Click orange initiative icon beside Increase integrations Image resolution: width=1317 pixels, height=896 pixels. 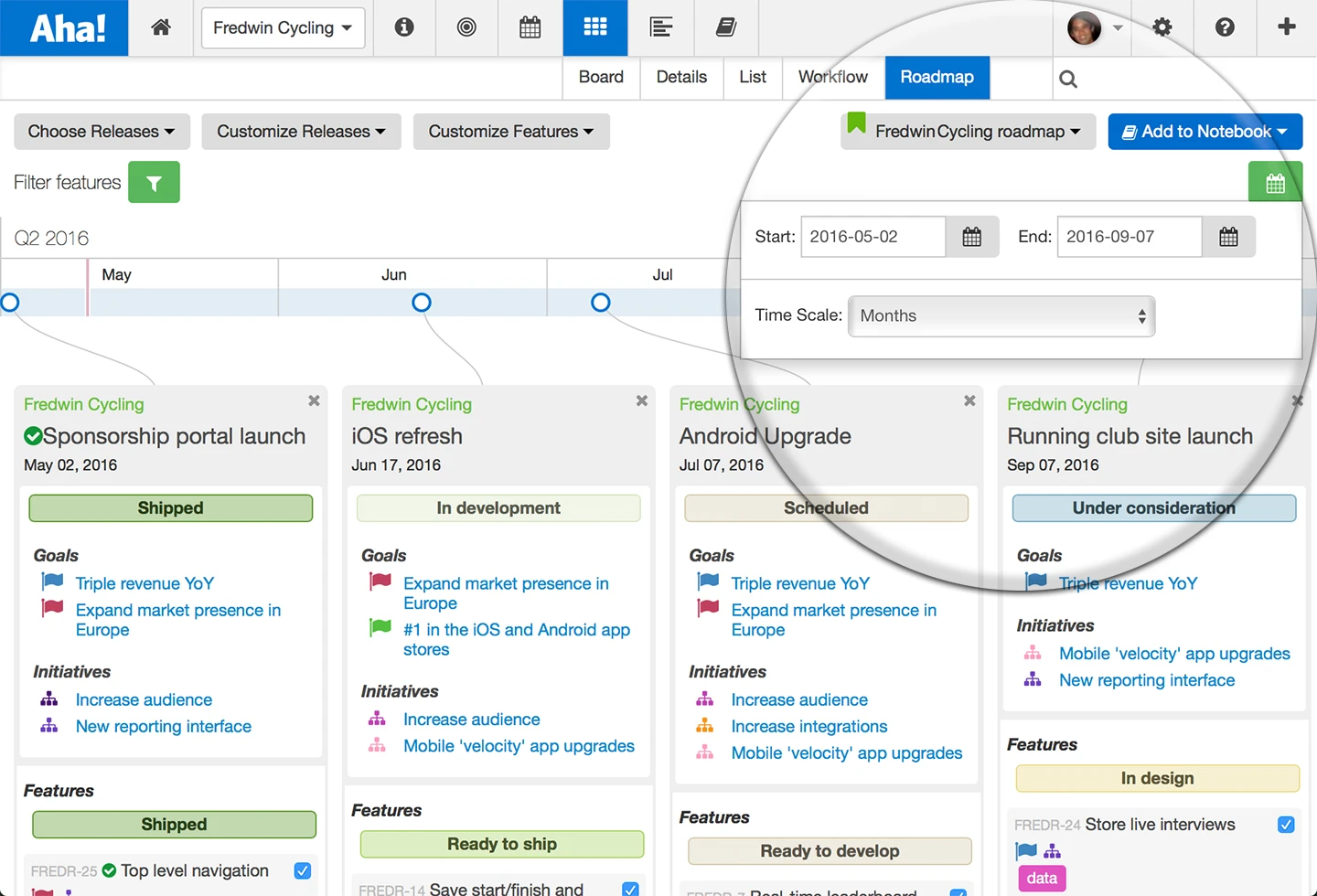coord(705,726)
